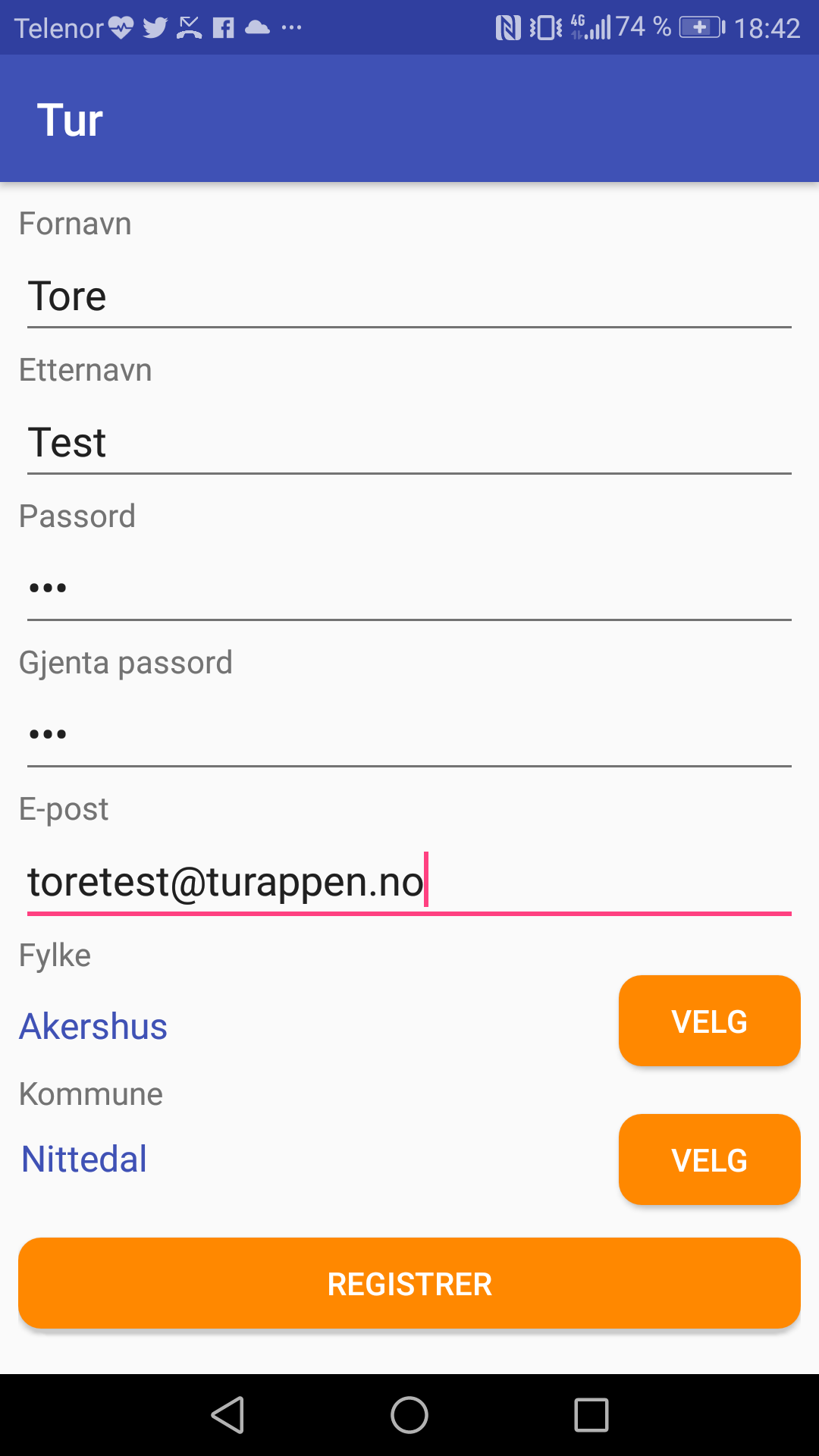Open recent apps square icon
This screenshot has width=819, height=1456.
591,1415
